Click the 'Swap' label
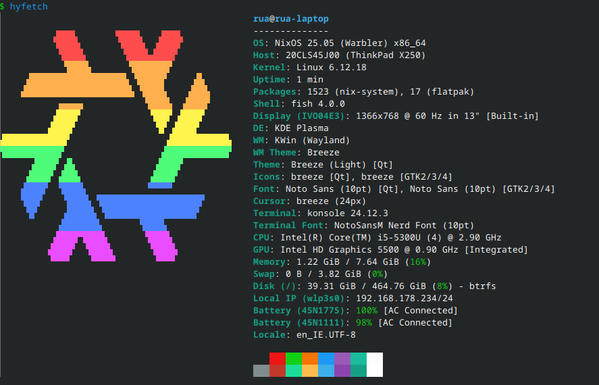Screen dimensions: 599x385 264,274
